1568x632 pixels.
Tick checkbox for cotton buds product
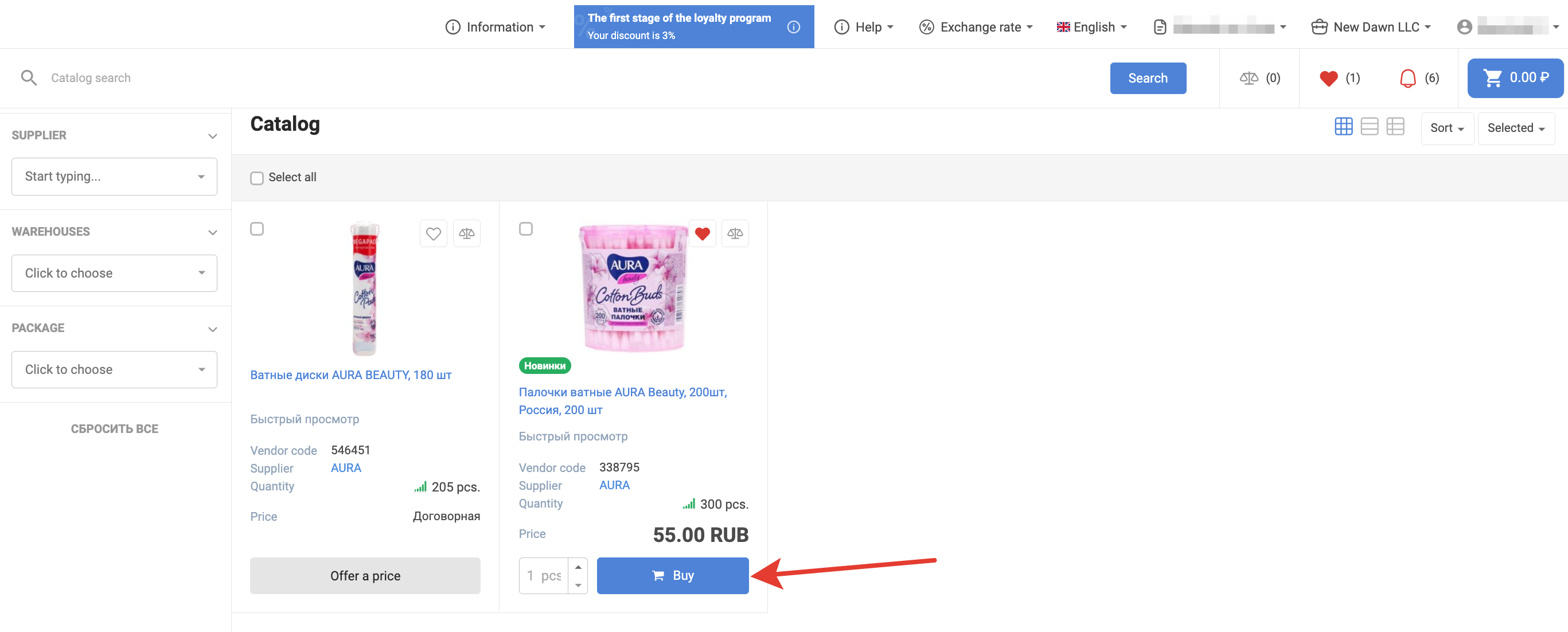click(x=525, y=229)
